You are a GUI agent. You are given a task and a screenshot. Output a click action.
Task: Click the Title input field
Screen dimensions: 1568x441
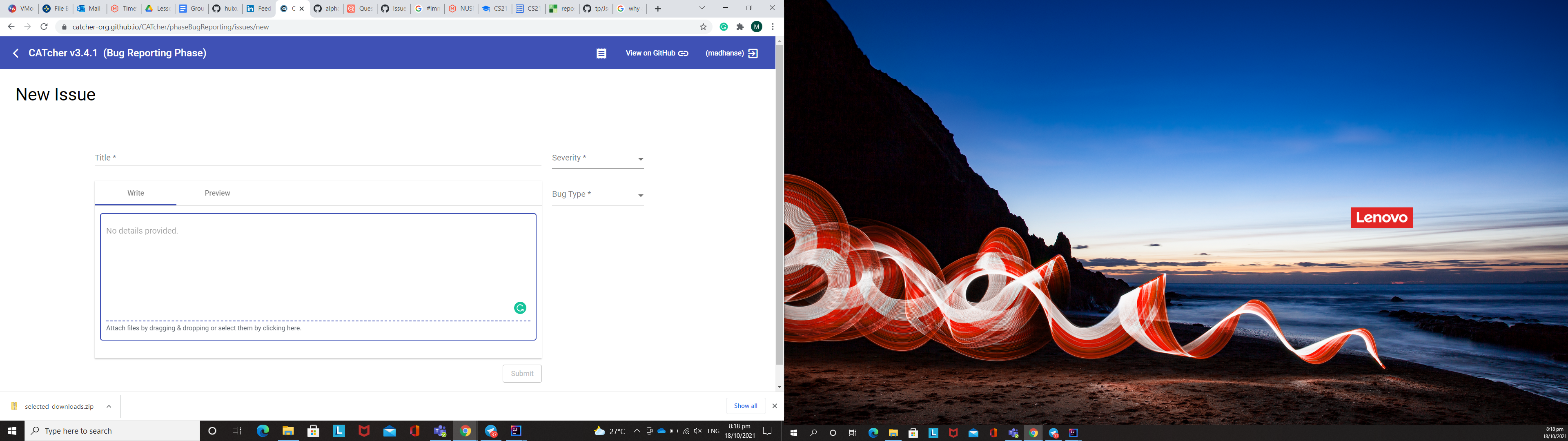[x=317, y=158]
